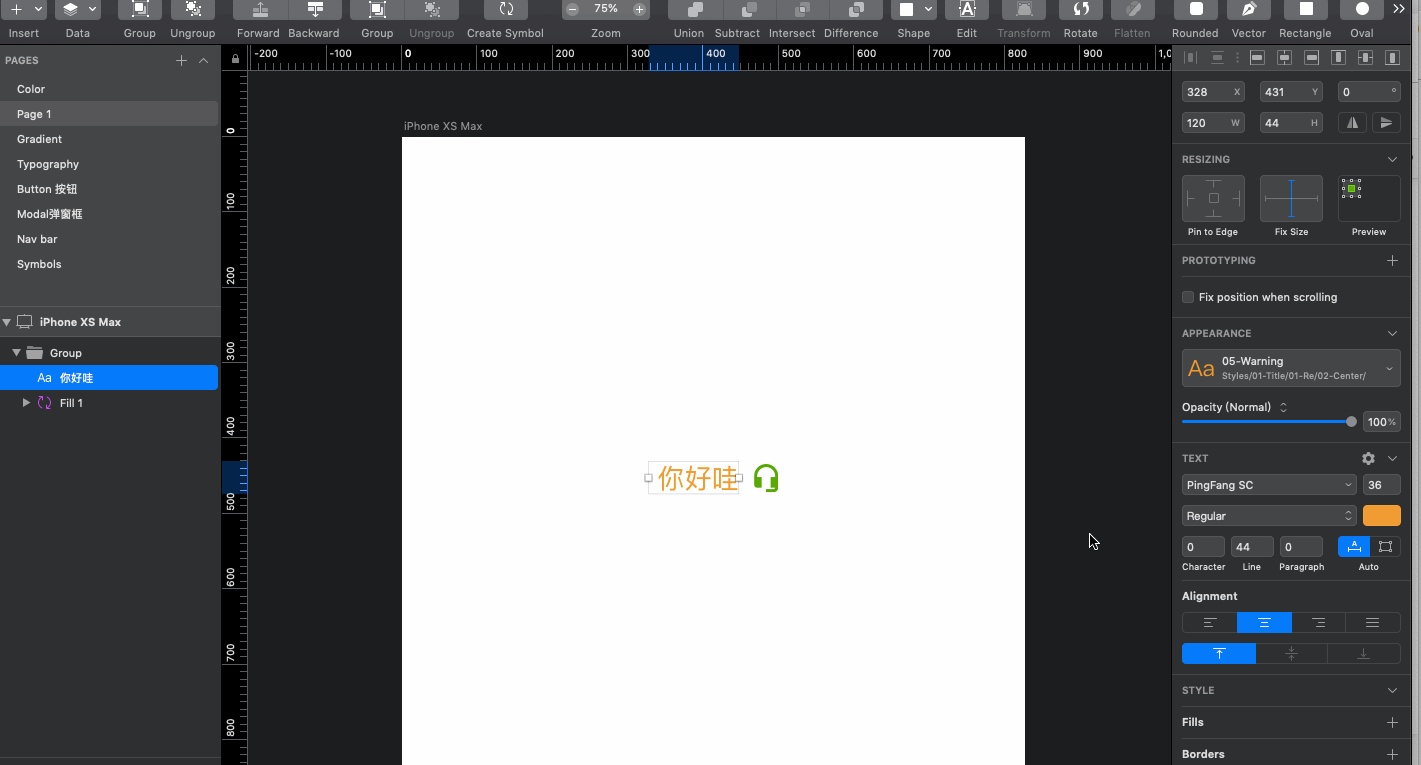Switch to the Color page
The width and height of the screenshot is (1421, 765).
[x=31, y=89]
